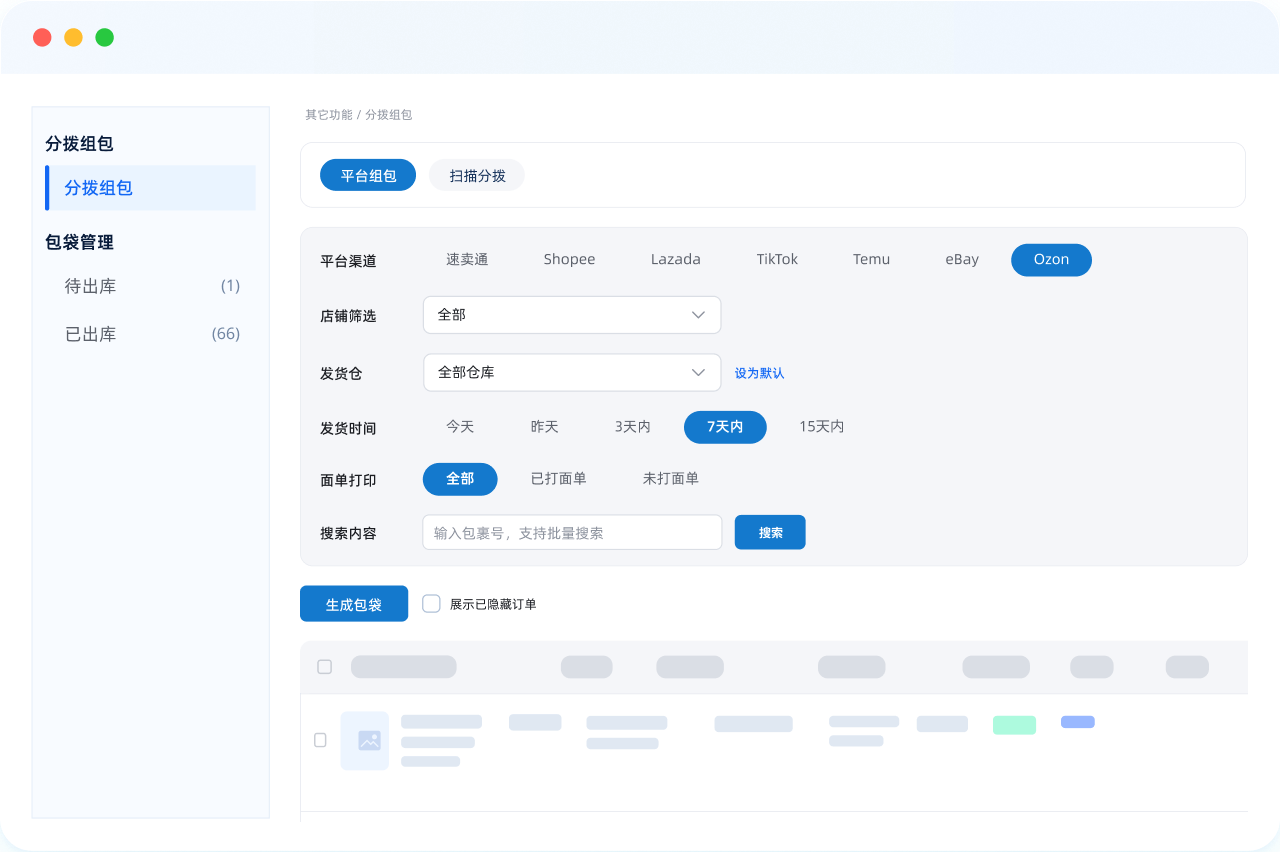Click 其它功能 in the breadcrumb
Viewport: 1280px width, 852px height.
[x=329, y=115]
